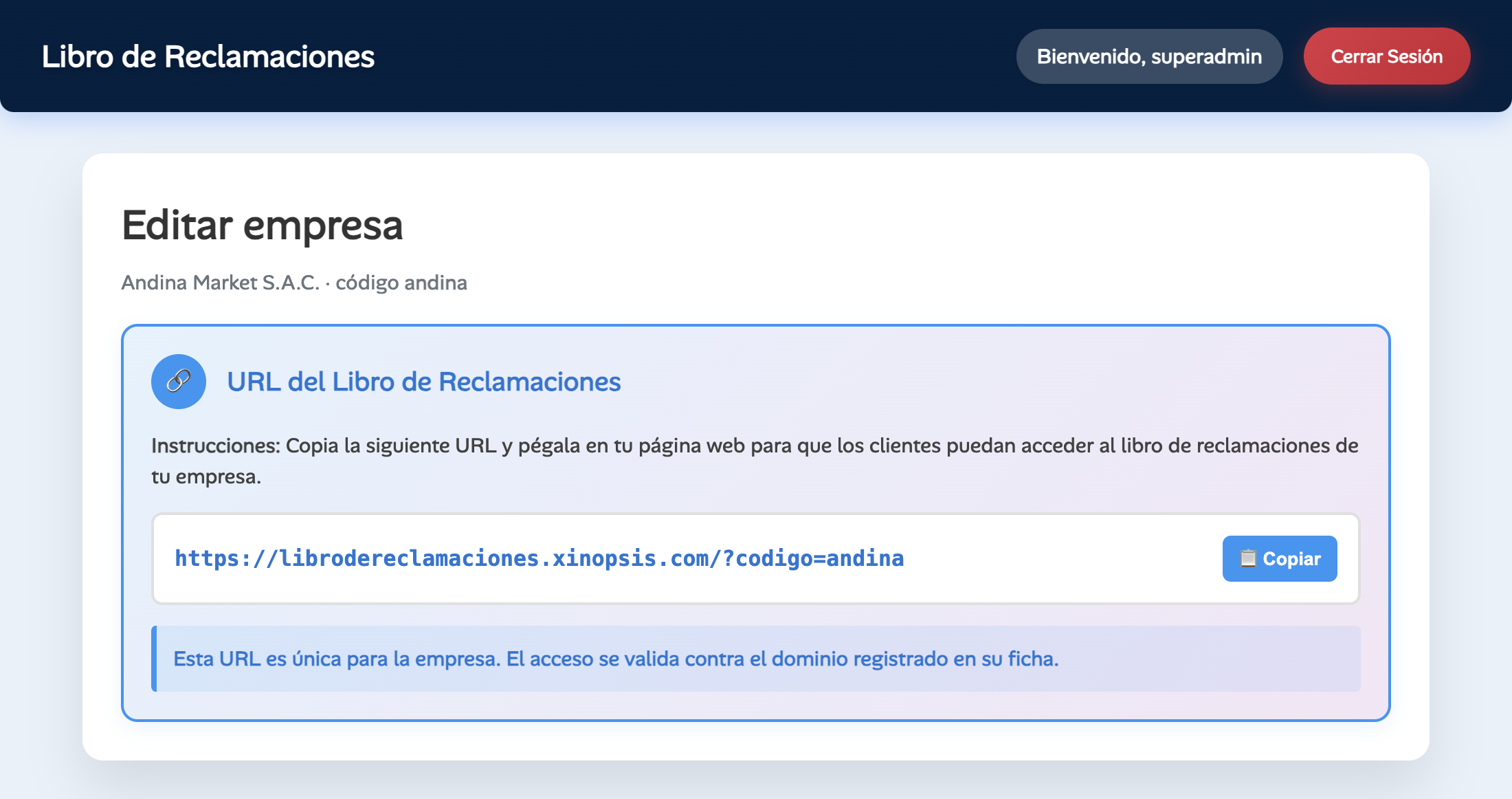
Task: Click the 'Esta URL es única' note
Action: 756,659
